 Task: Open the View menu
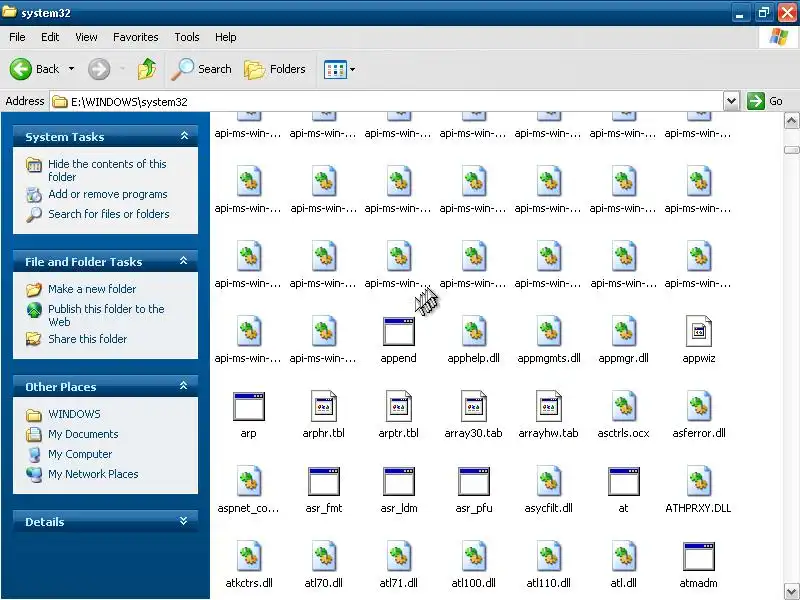(x=86, y=37)
